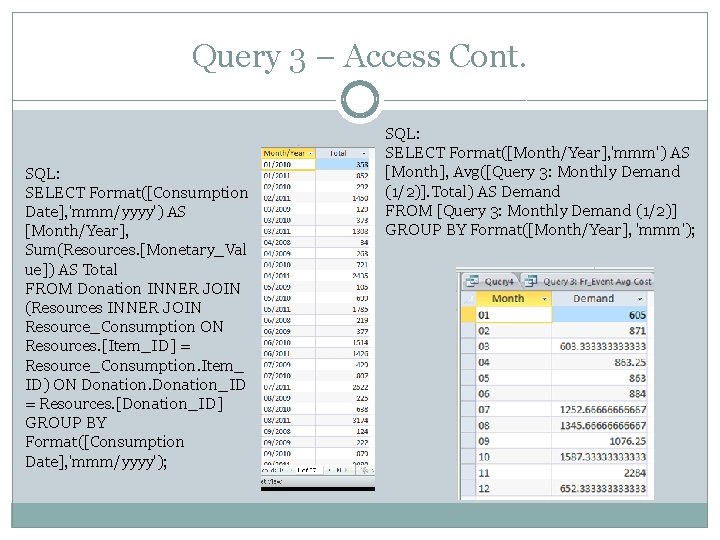Click the Demand cell '652.333333333333'
The width and height of the screenshot is (720, 540).
point(599,489)
